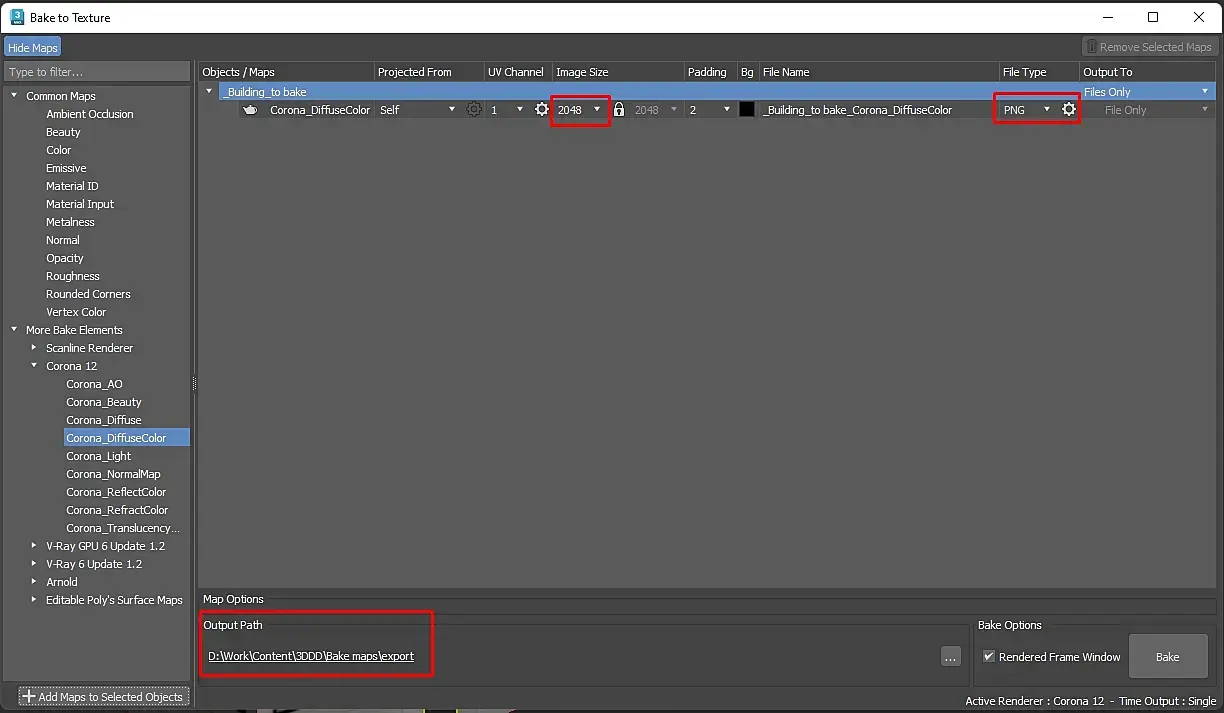Expand the Arnold node

(x=35, y=582)
